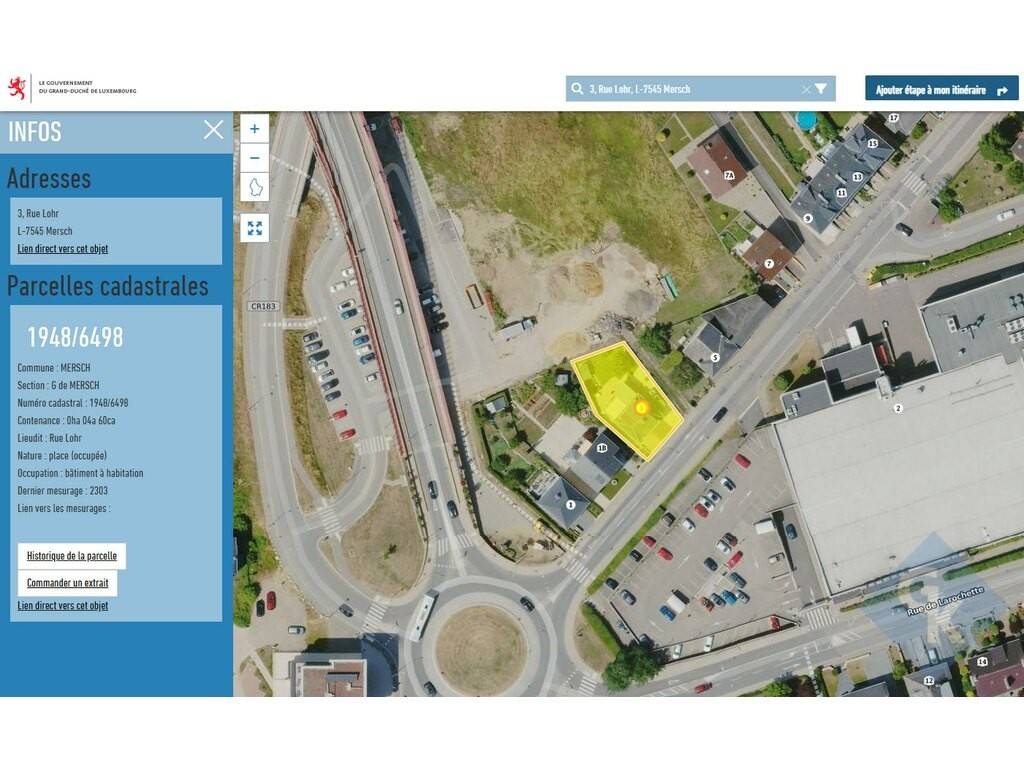Zoom in on the map
Image resolution: width=1024 pixels, height=768 pixels.
click(x=254, y=129)
